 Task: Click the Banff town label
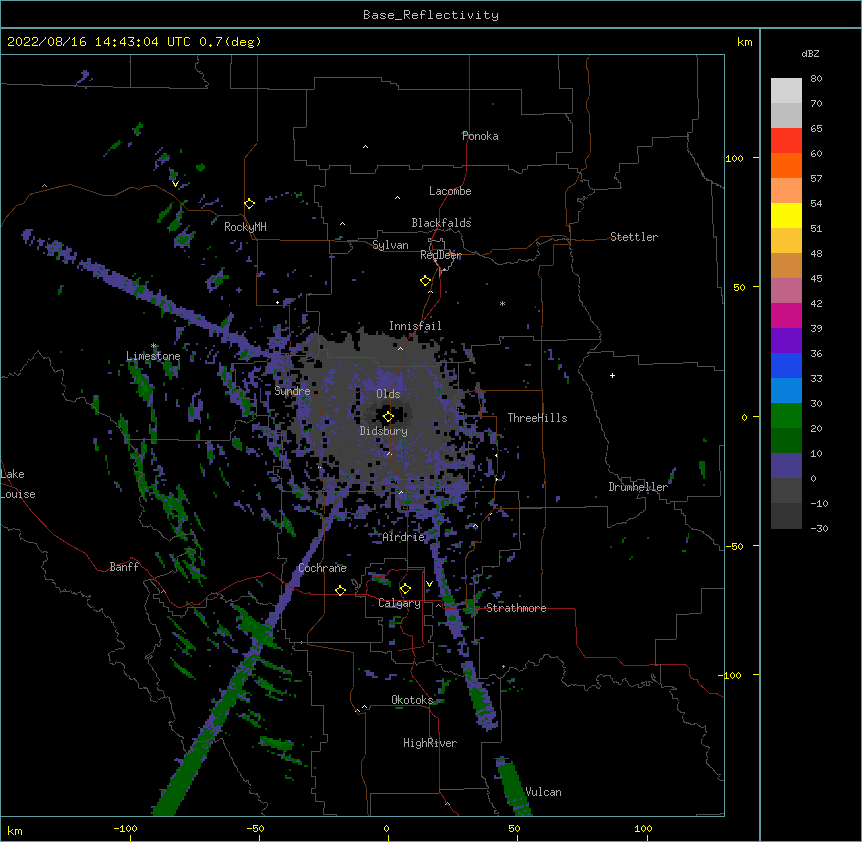[124, 567]
